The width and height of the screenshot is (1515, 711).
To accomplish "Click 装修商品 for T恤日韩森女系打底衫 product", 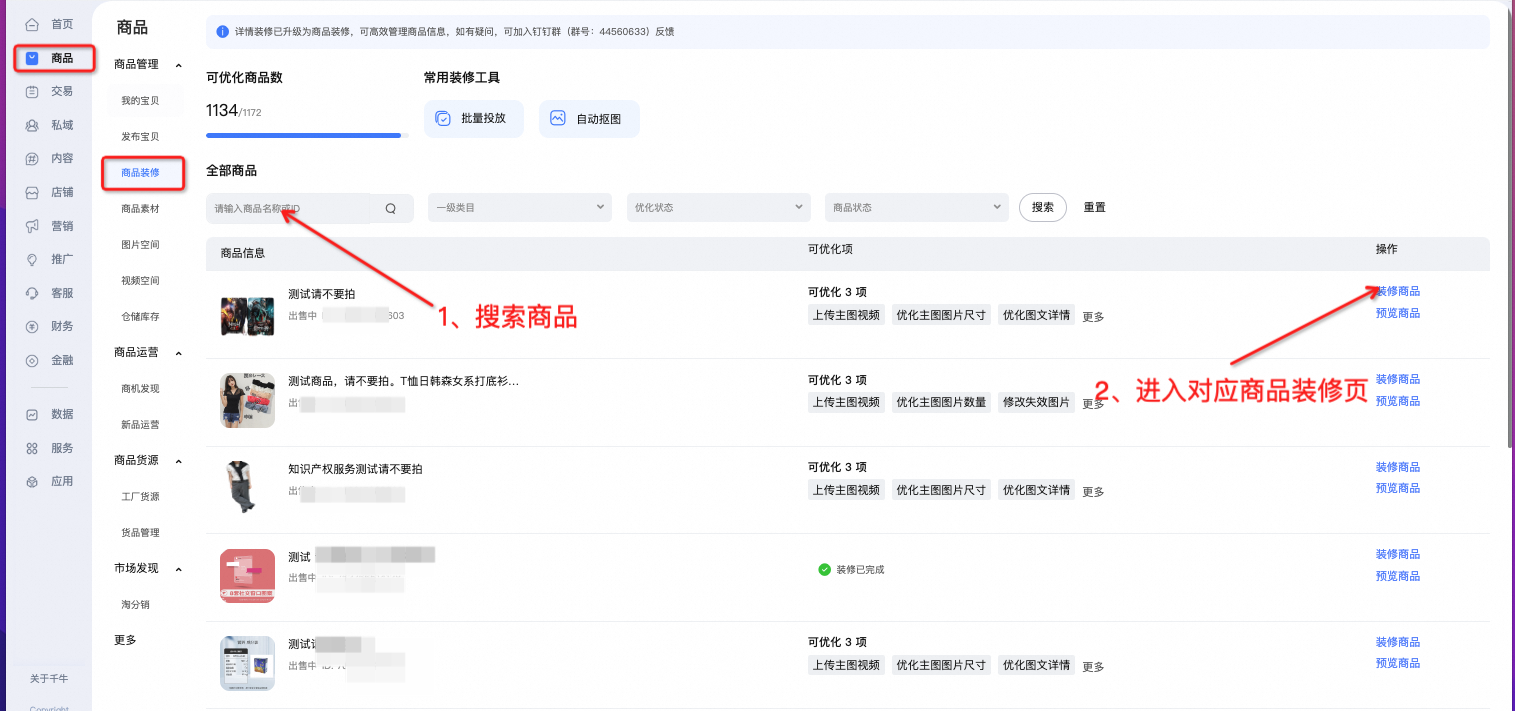I will (1398, 379).
